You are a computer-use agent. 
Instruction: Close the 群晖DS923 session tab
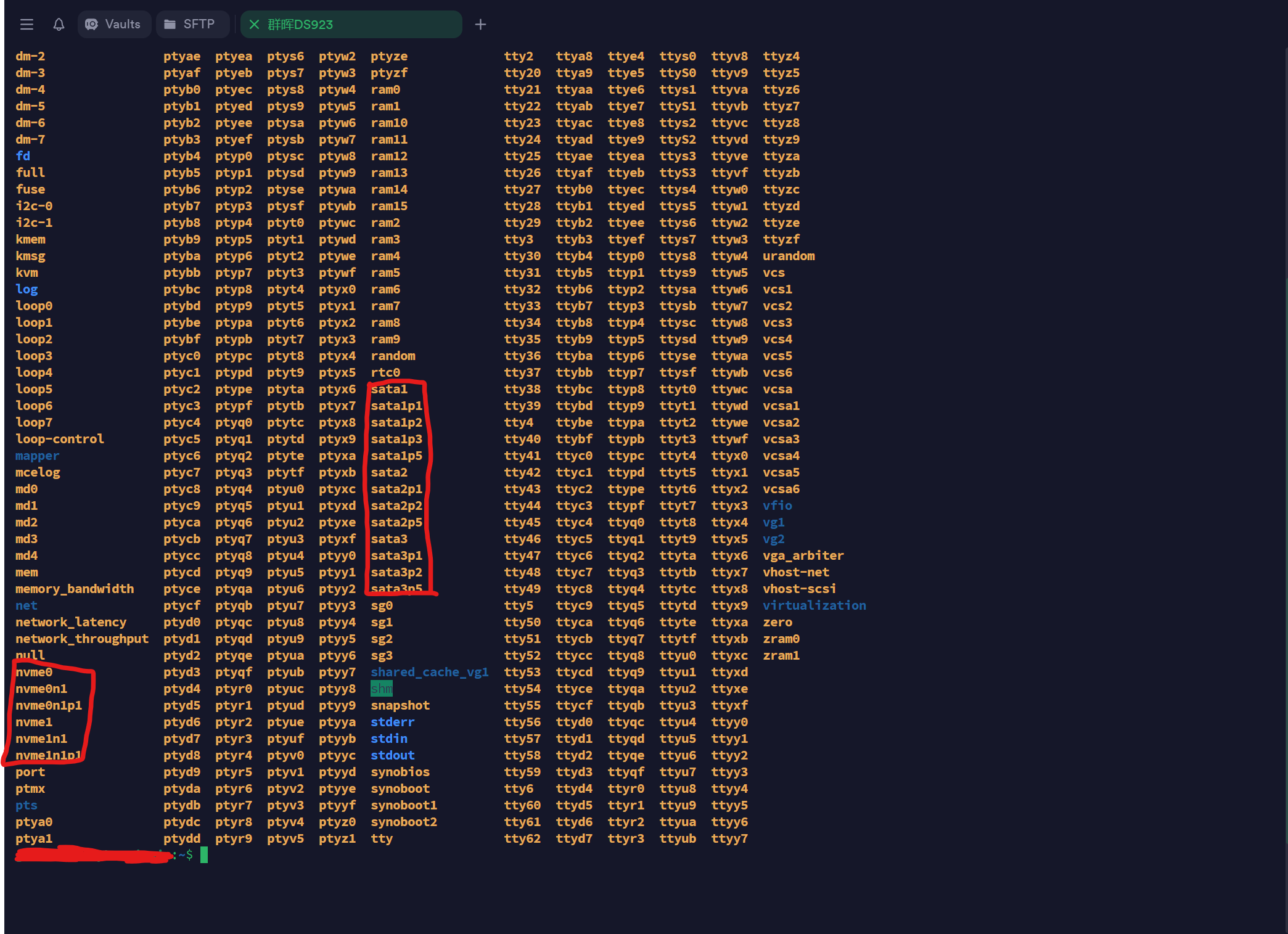tap(254, 25)
